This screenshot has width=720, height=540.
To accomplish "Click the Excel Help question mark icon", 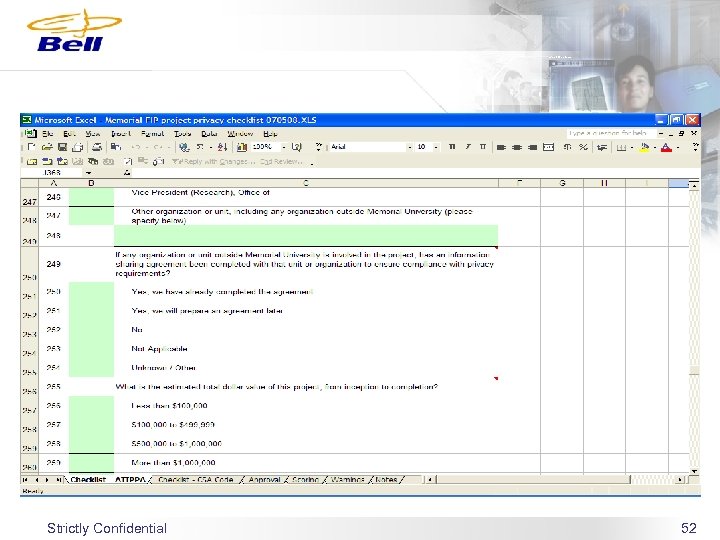I will click(x=297, y=147).
